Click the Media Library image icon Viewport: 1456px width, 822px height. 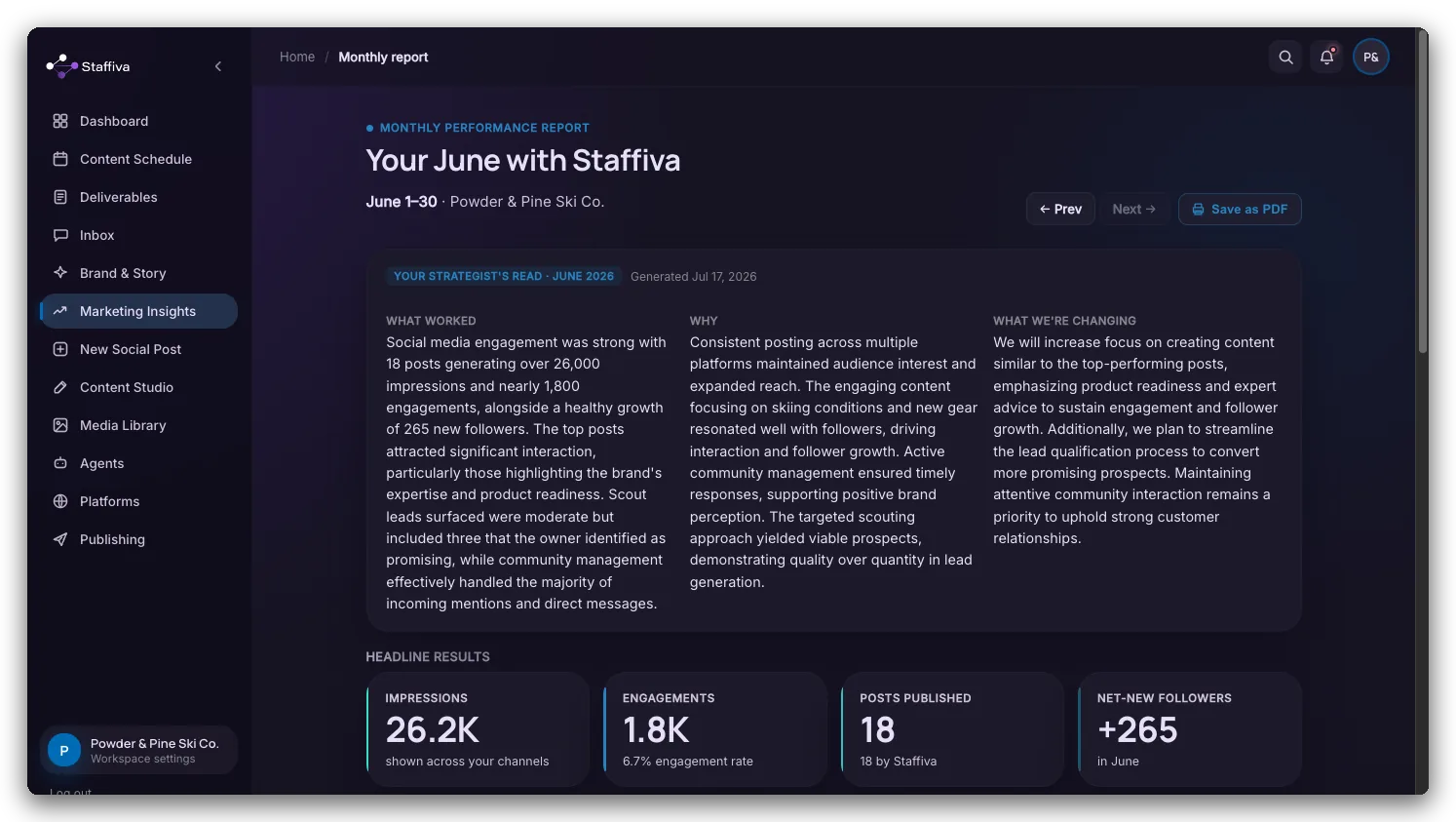pyautogui.click(x=60, y=425)
